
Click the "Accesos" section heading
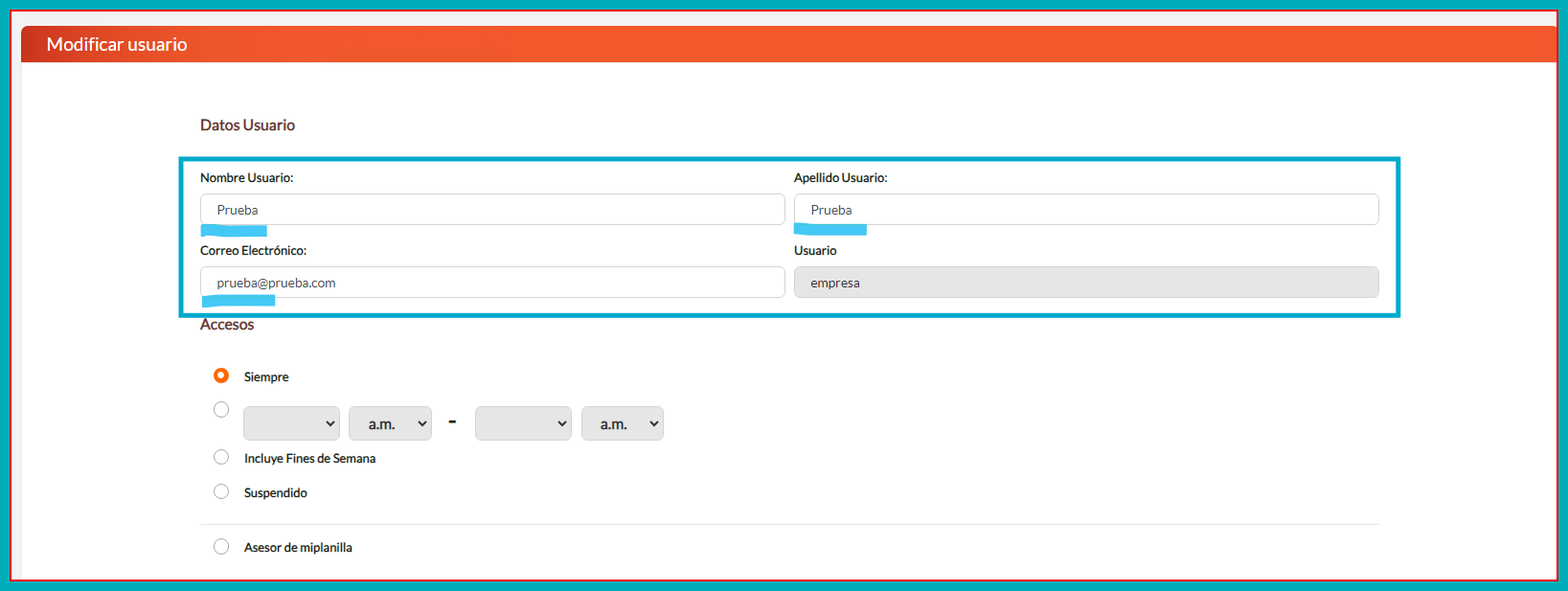227,326
